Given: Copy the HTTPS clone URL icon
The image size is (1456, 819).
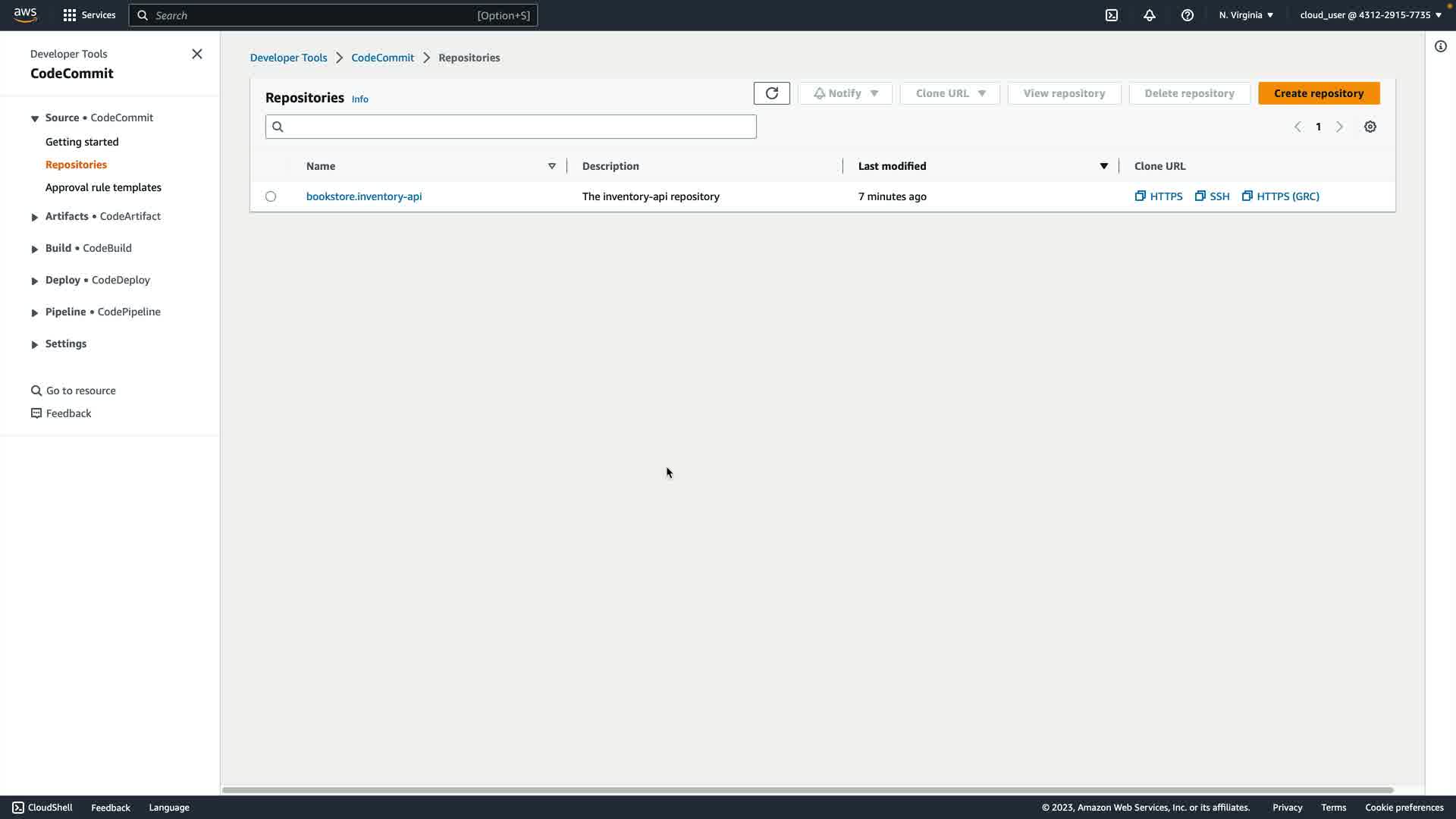Looking at the screenshot, I should pos(1140,196).
